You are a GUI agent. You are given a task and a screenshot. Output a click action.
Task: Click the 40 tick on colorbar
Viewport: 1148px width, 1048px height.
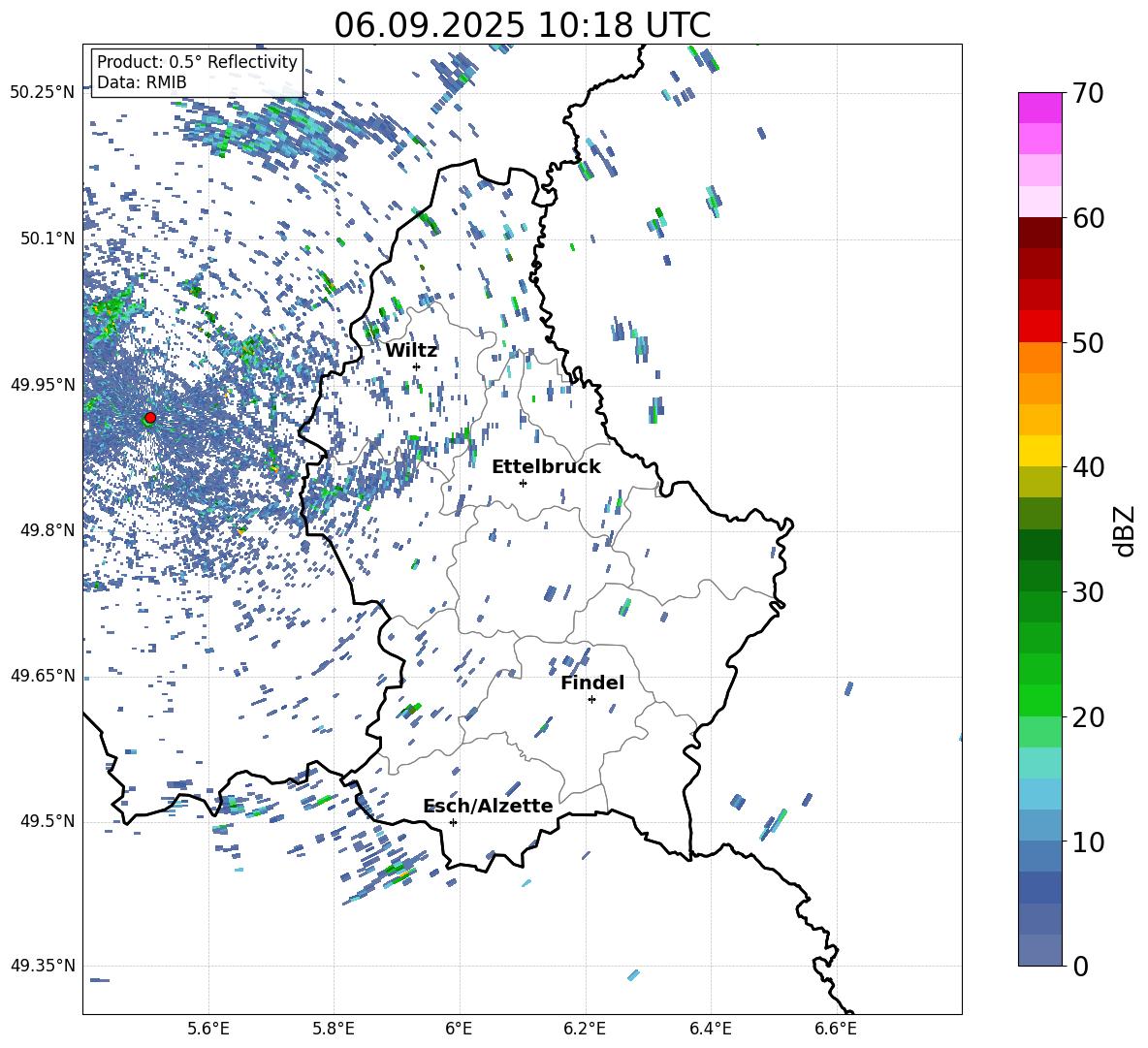click(1088, 467)
